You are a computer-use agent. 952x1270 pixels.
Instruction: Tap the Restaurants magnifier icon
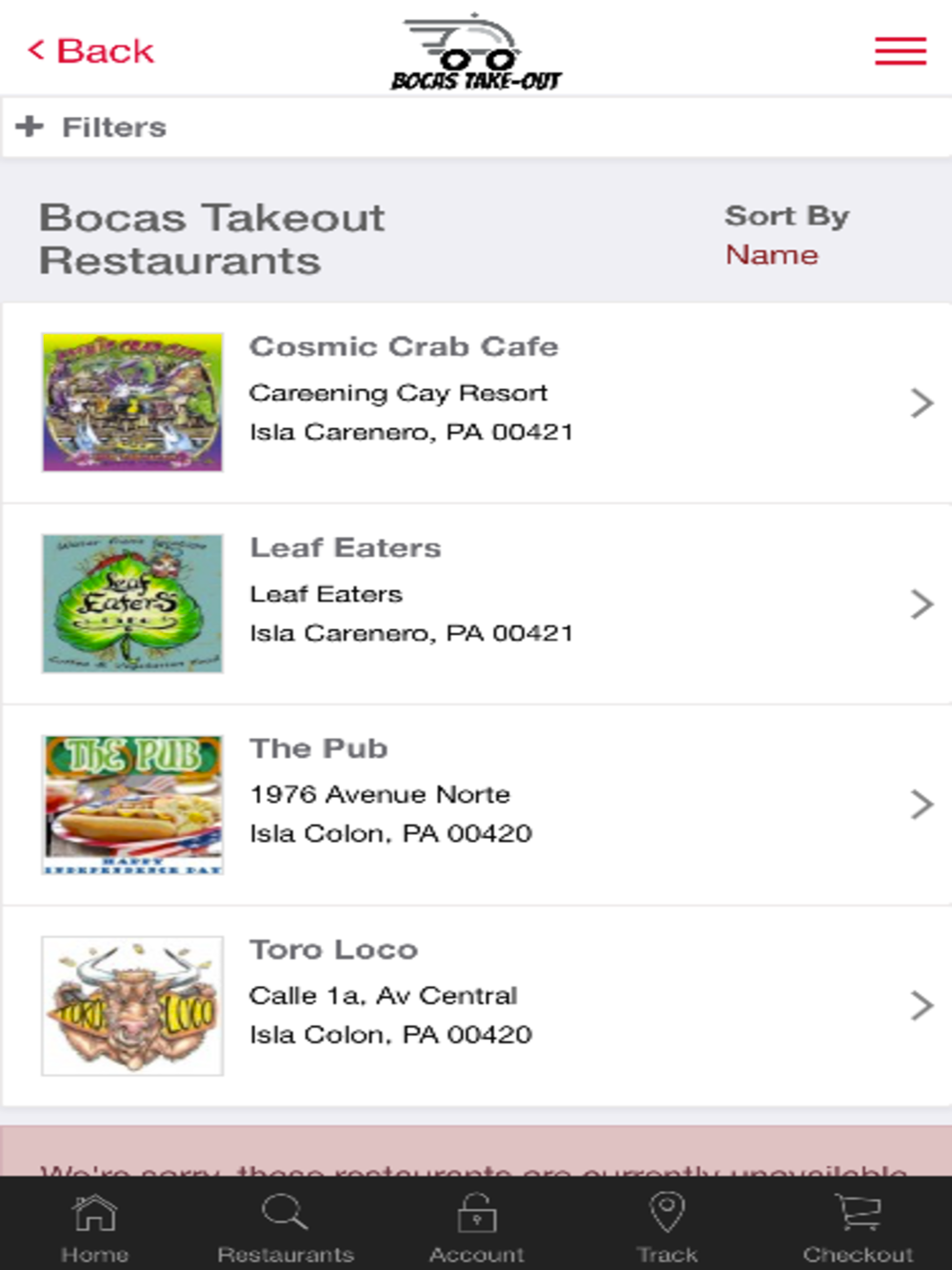click(285, 1213)
